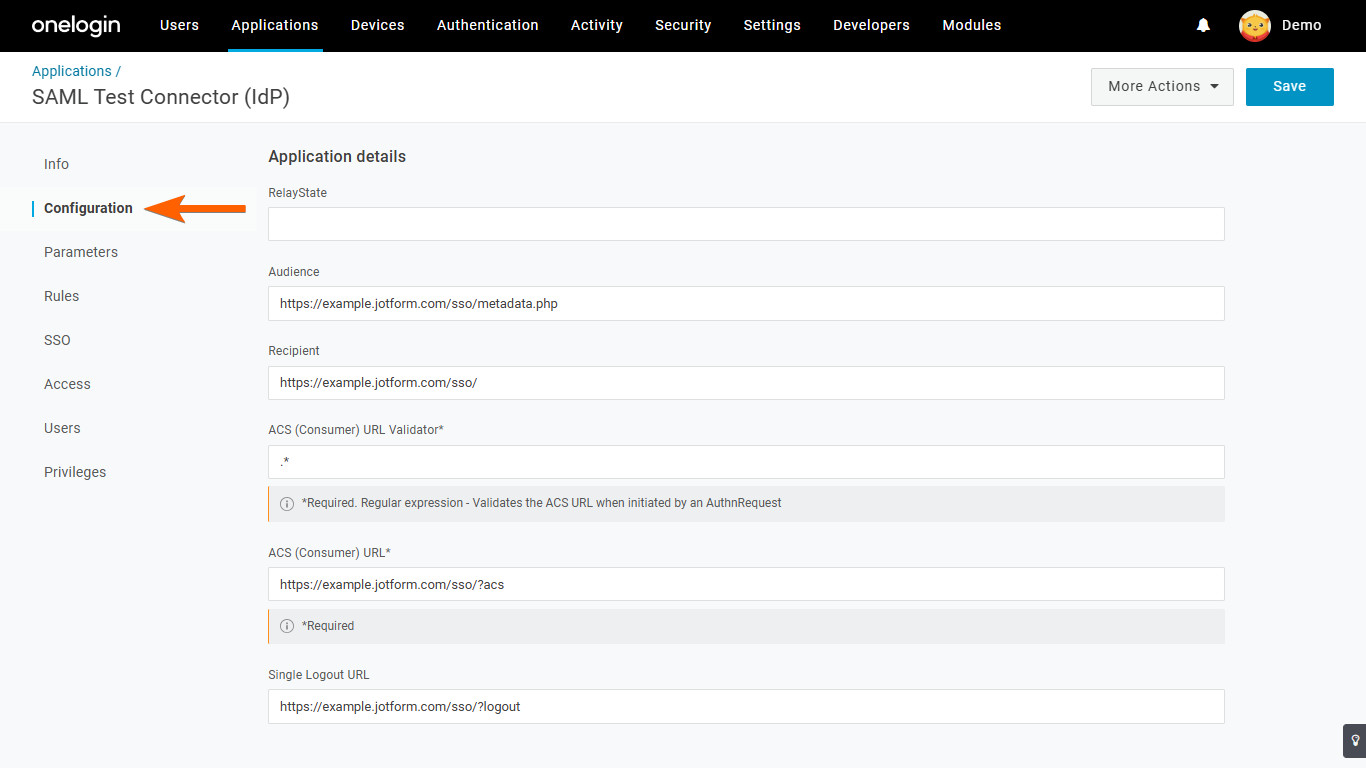
Task: Save the application configuration
Action: pyautogui.click(x=1289, y=87)
